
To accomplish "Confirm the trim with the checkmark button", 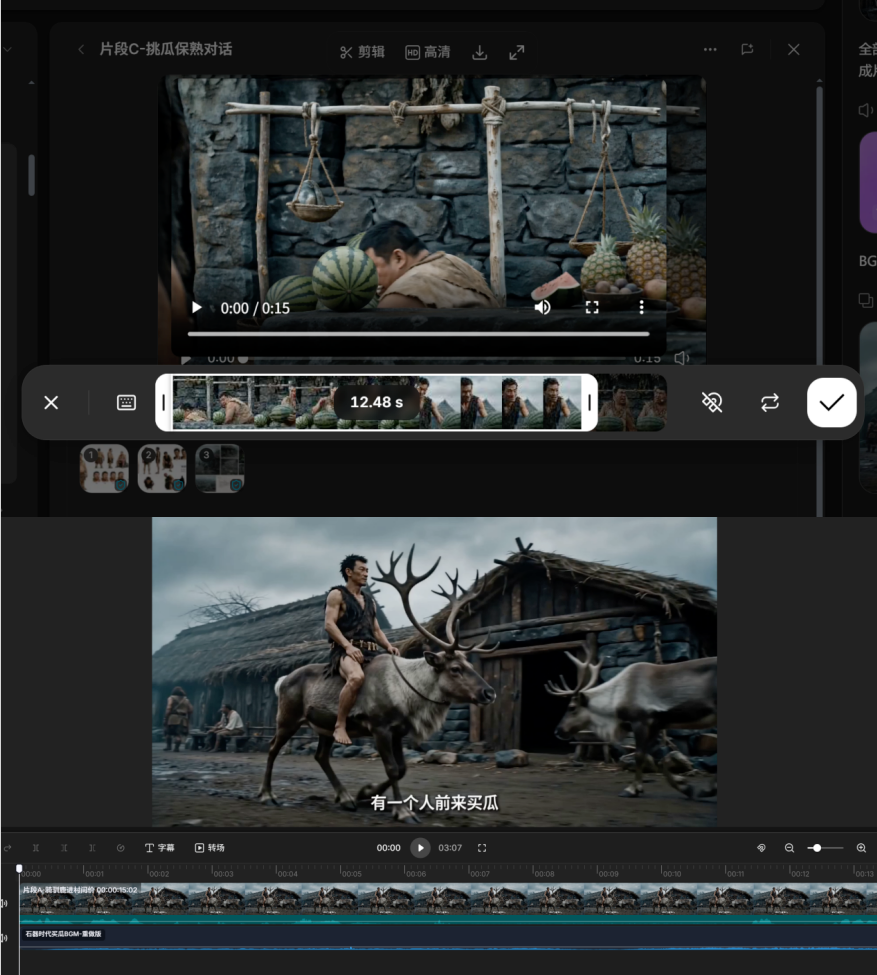I will [832, 402].
